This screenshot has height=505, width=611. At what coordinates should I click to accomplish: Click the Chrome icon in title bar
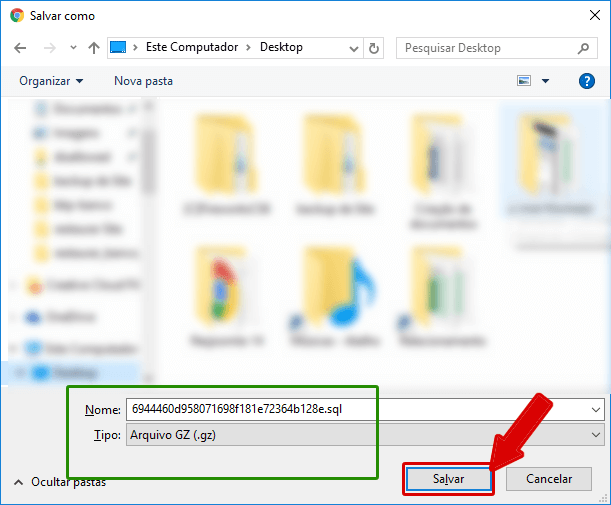[x=17, y=15]
